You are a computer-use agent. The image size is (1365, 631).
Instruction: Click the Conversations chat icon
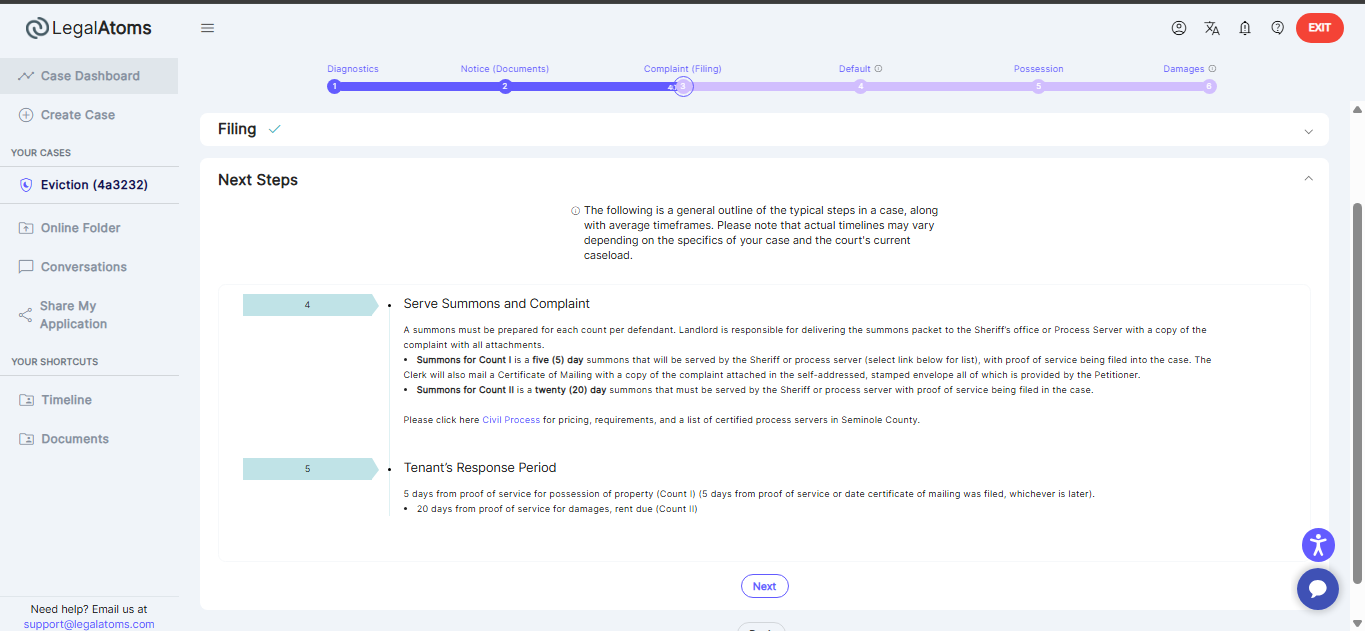click(26, 267)
